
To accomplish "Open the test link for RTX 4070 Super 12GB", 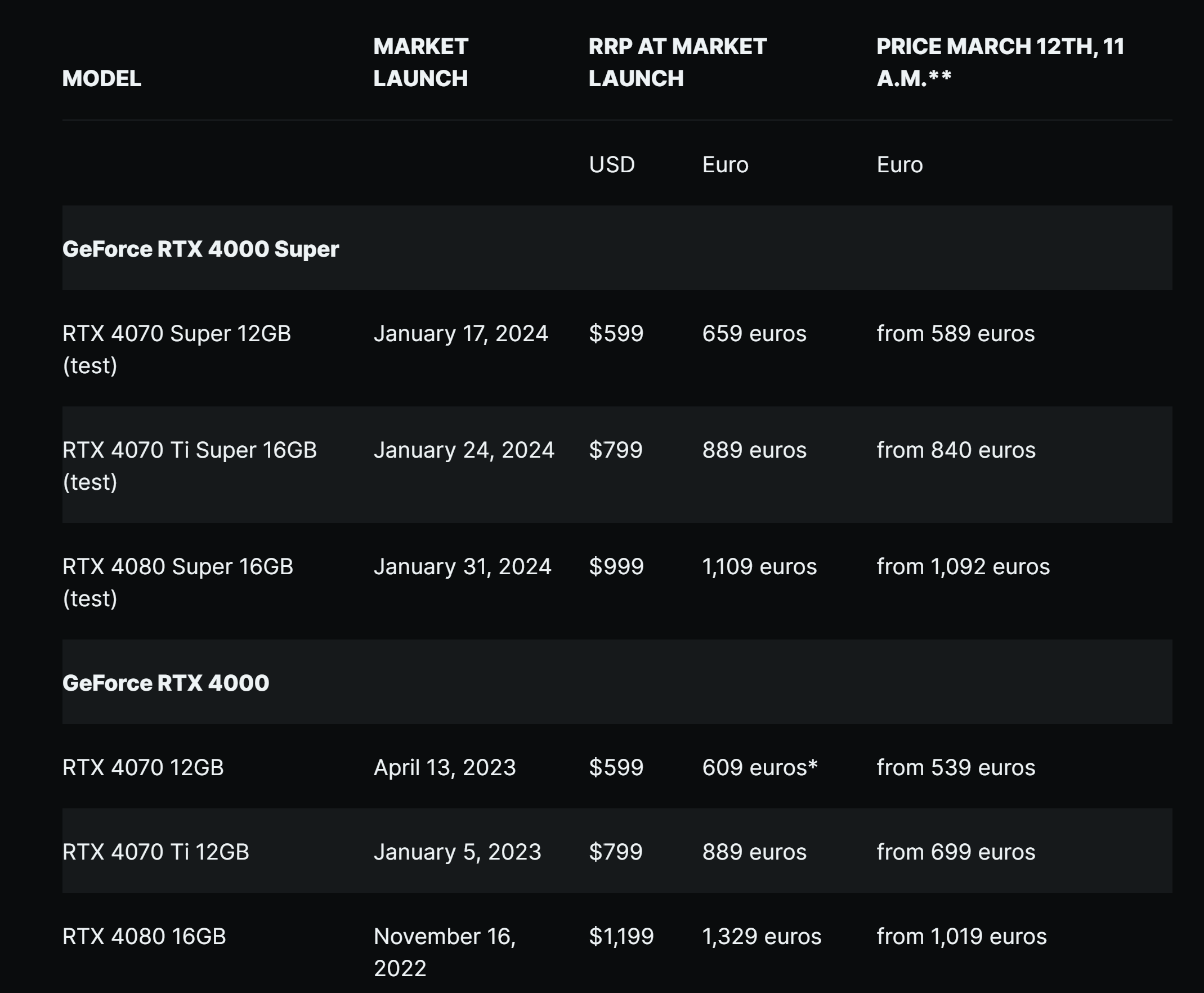I will pyautogui.click(x=90, y=365).
